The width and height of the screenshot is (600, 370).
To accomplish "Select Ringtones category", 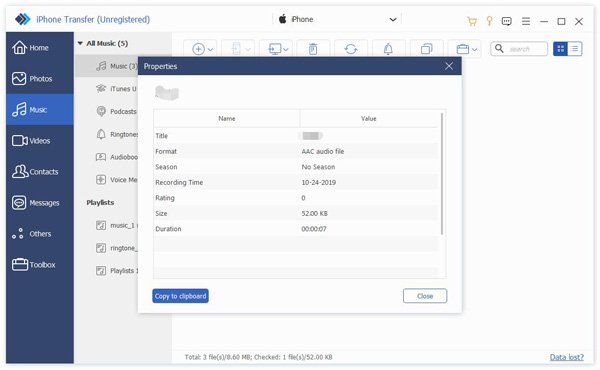I will [106, 134].
